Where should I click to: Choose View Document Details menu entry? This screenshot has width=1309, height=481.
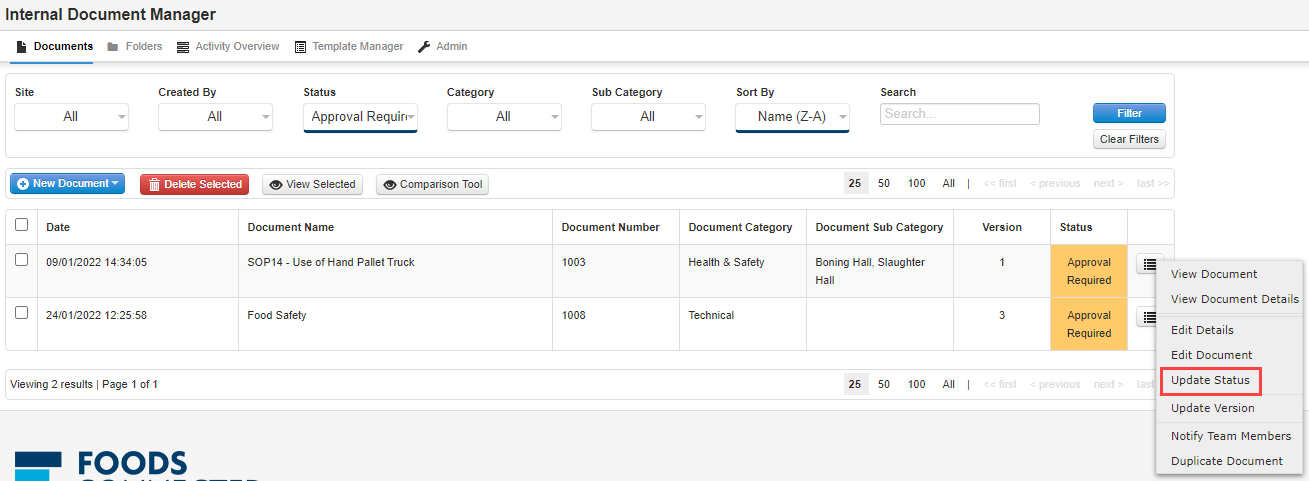tap(1235, 299)
